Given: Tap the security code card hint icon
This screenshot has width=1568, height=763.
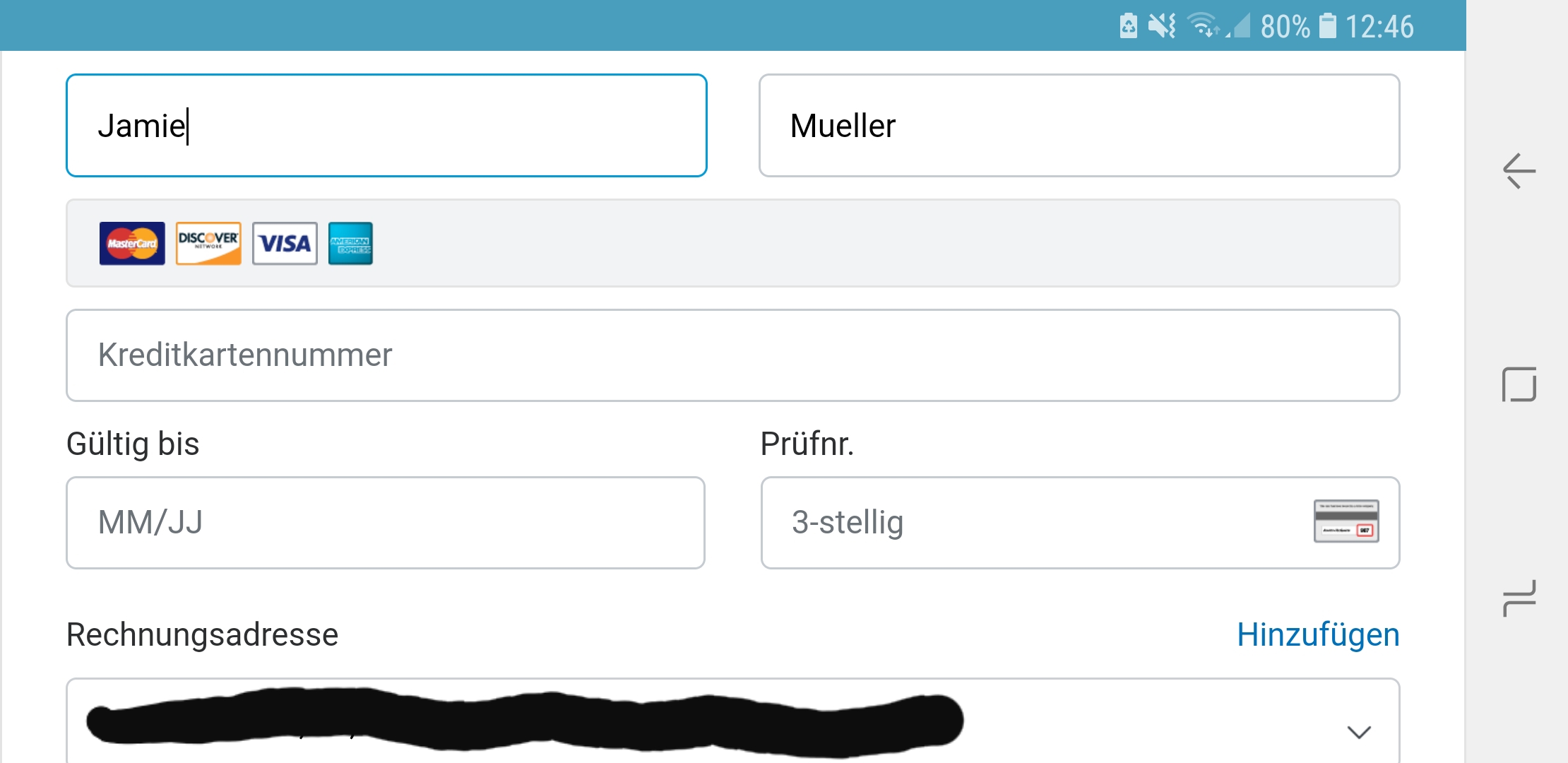Looking at the screenshot, I should tap(1346, 521).
